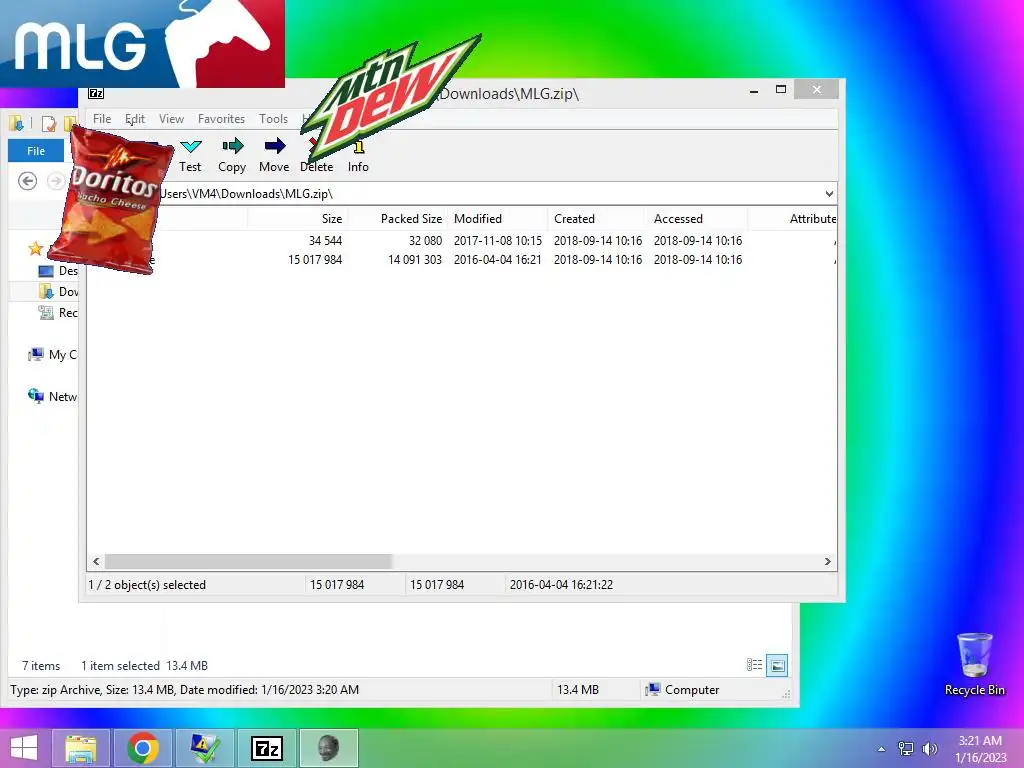Click the Copy toolbar icon in 7-Zip
1024x768 pixels.
(232, 146)
